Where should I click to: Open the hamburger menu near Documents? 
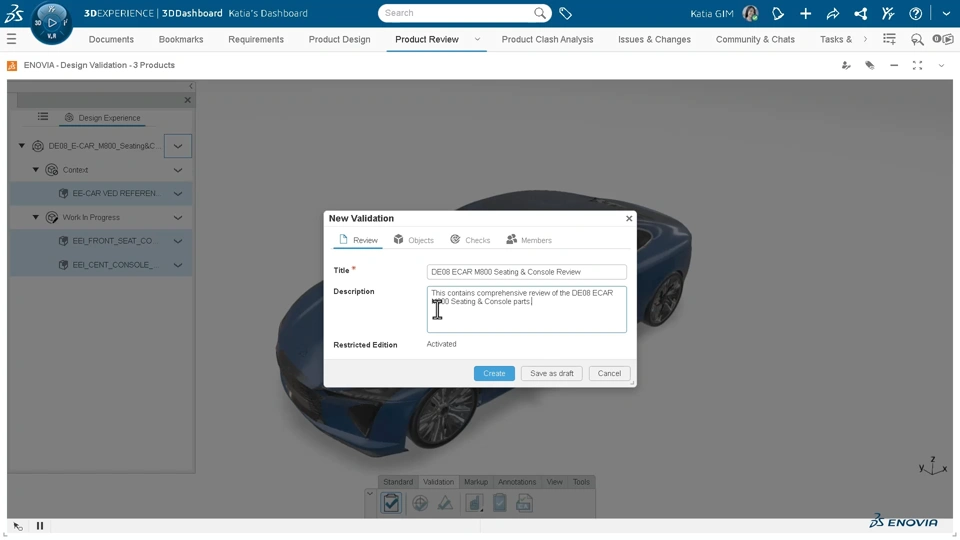click(x=11, y=39)
